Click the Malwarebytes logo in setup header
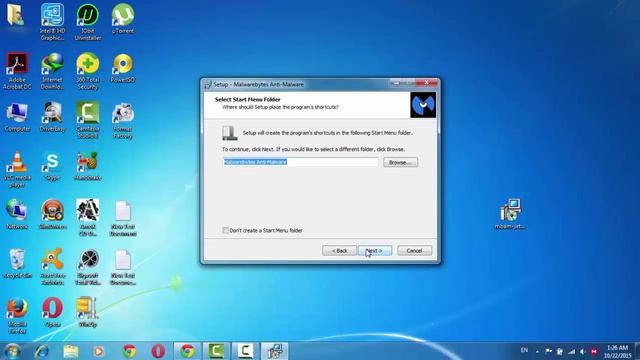This screenshot has height=360, width=640. [x=423, y=105]
